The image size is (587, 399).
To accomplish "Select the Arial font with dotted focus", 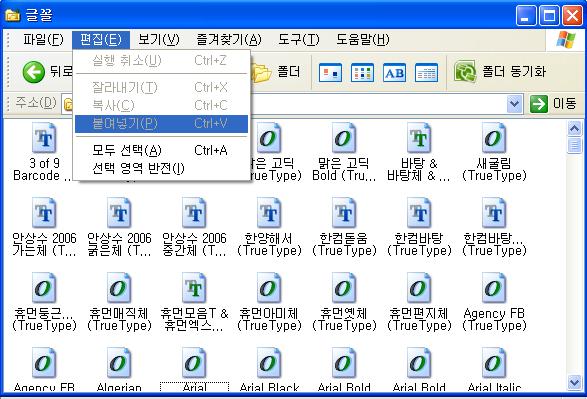I will coord(194,363).
